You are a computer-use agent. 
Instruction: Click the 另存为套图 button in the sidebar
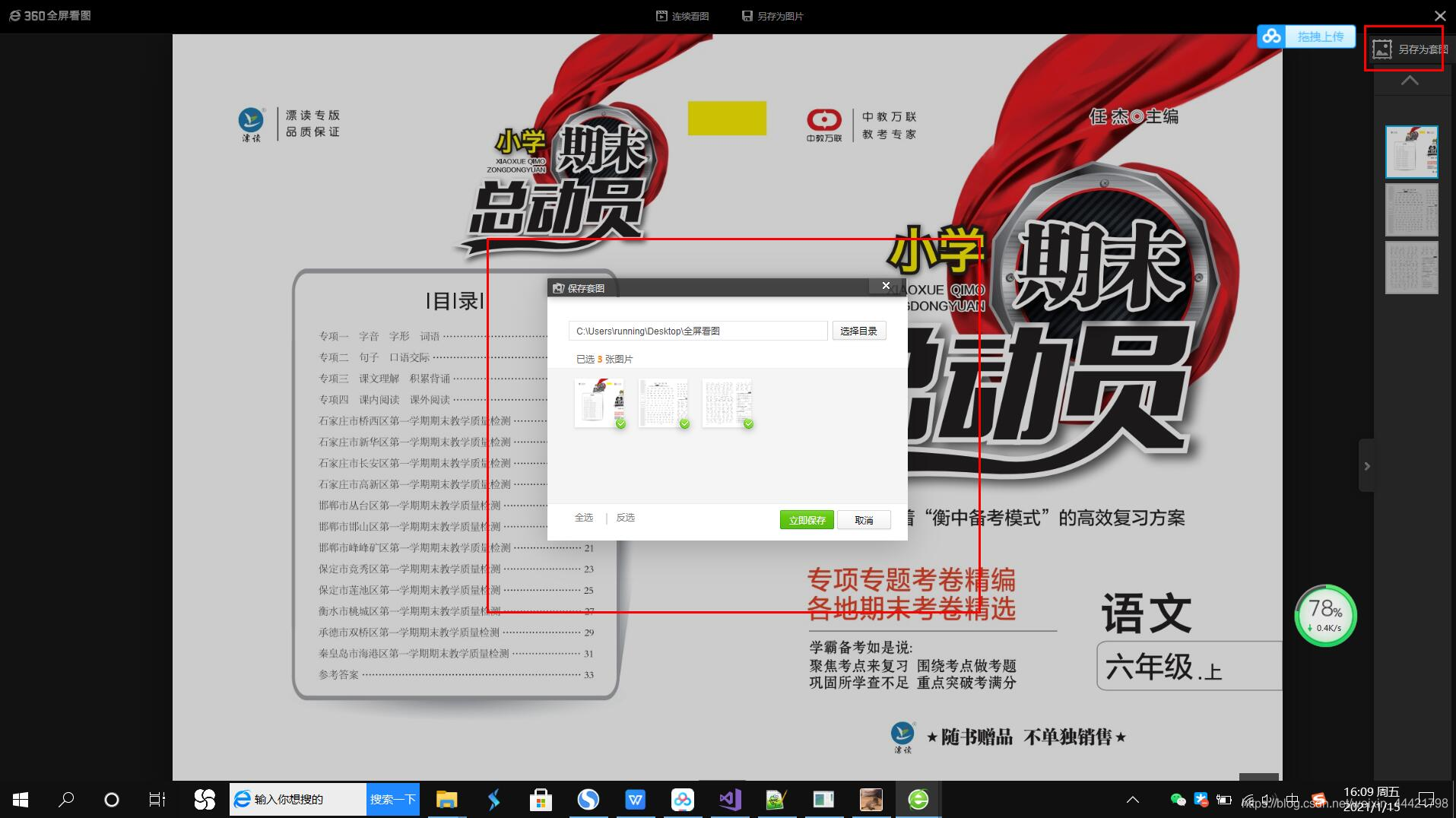coord(1410,49)
